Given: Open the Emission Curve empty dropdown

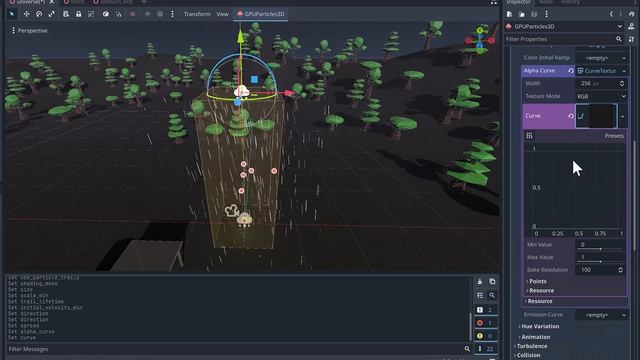Looking at the screenshot, I should (601, 315).
